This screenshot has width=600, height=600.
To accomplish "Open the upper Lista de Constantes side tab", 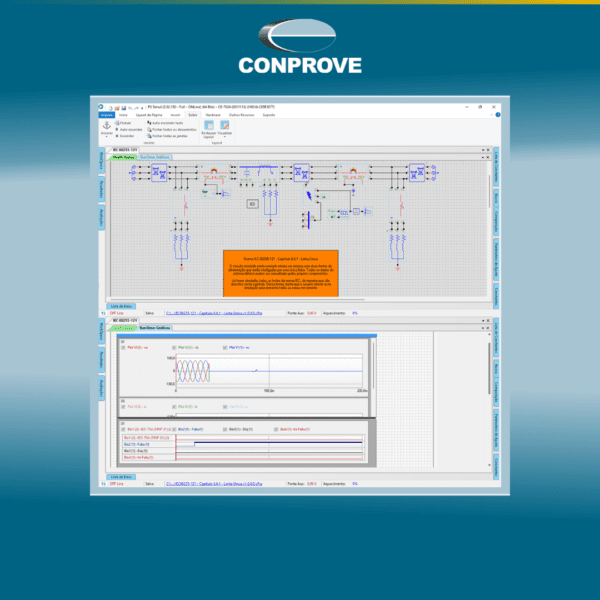I will (x=496, y=167).
